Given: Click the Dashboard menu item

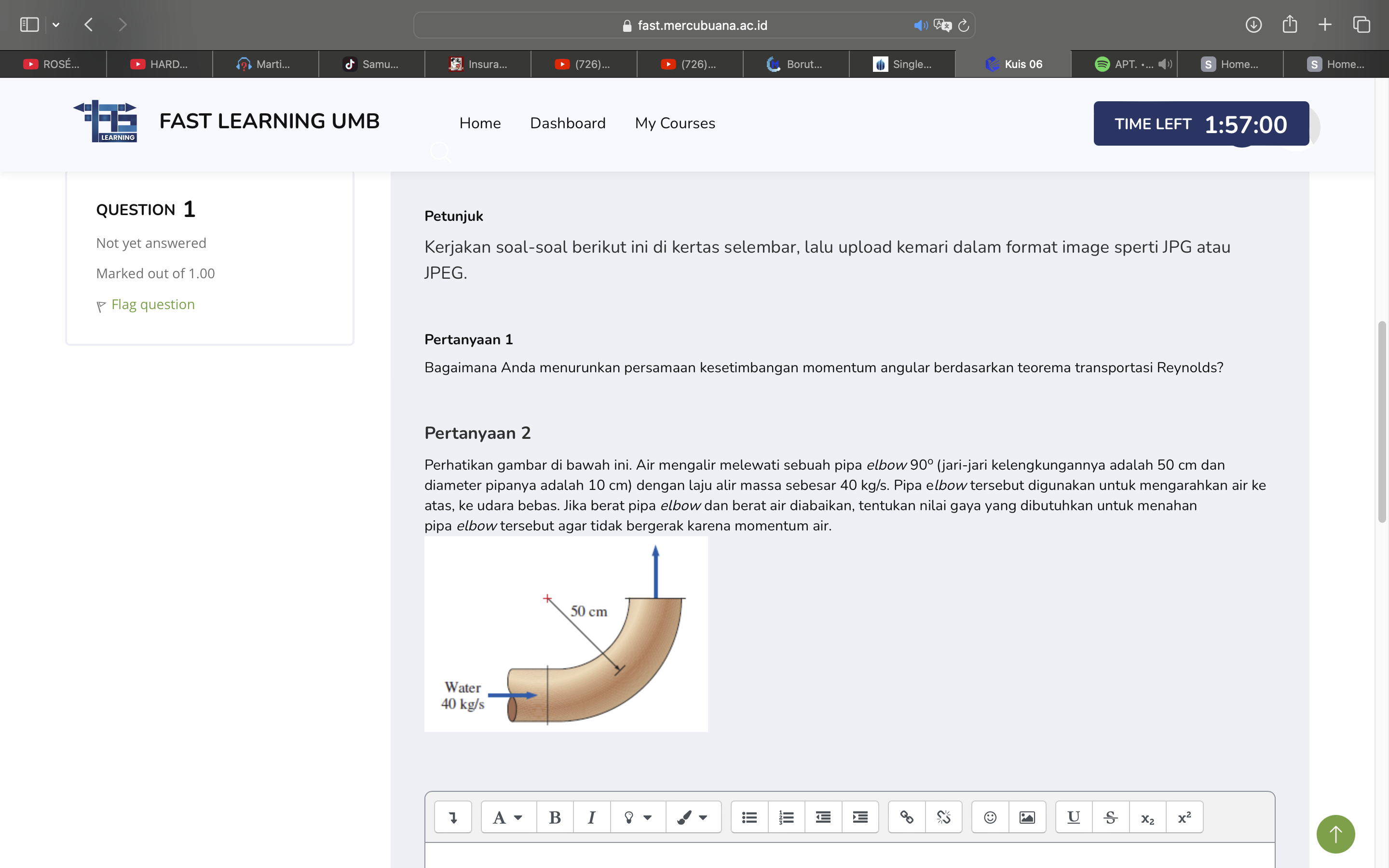Looking at the screenshot, I should [566, 122].
